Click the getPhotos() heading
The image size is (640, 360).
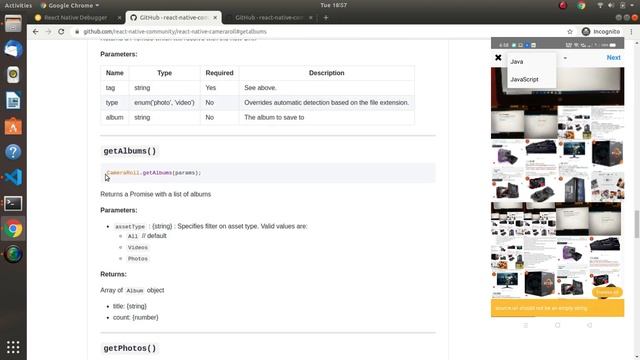pyautogui.click(x=129, y=348)
